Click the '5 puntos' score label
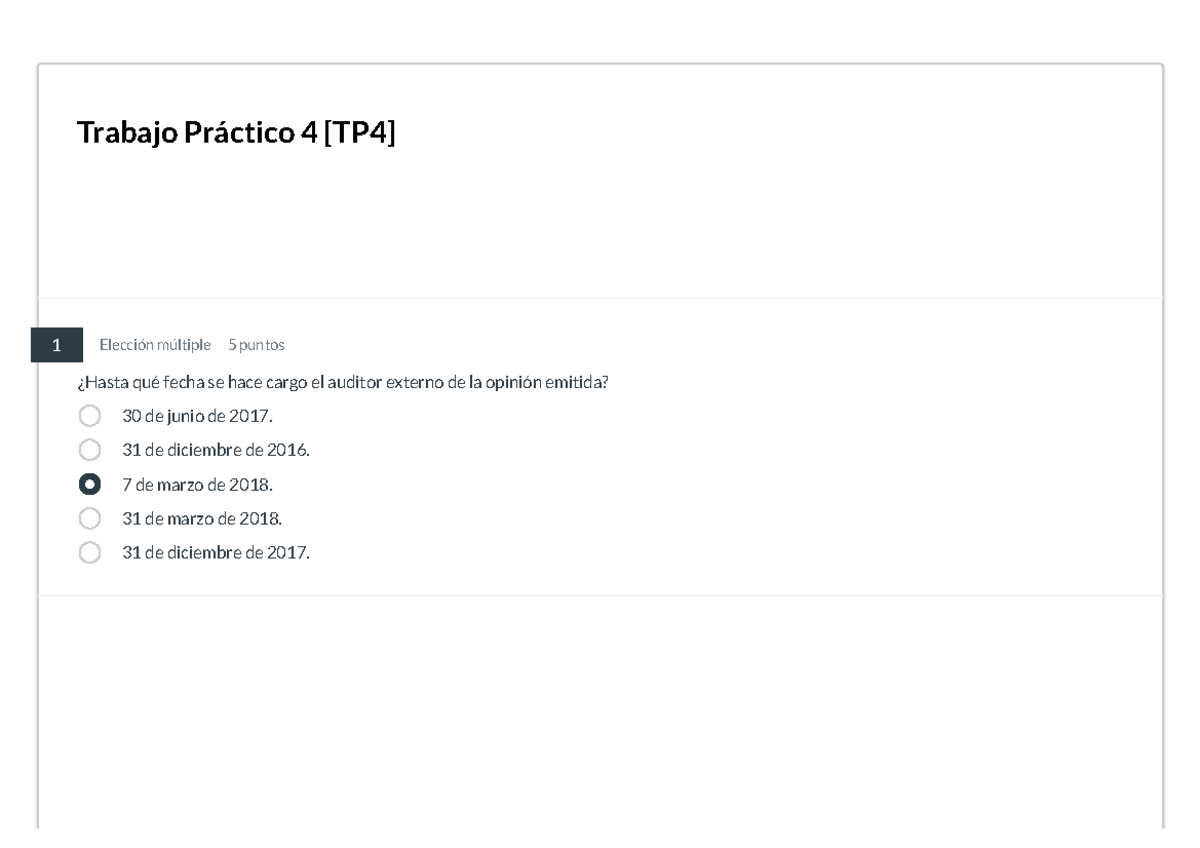 (256, 345)
